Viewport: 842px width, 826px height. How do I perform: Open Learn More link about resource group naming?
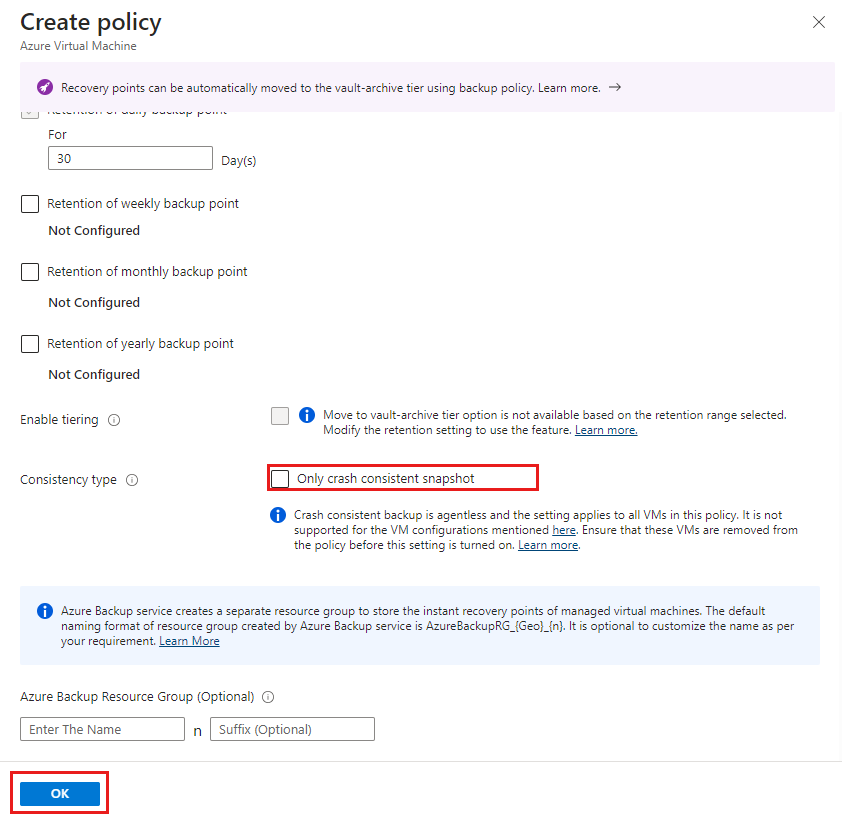189,641
